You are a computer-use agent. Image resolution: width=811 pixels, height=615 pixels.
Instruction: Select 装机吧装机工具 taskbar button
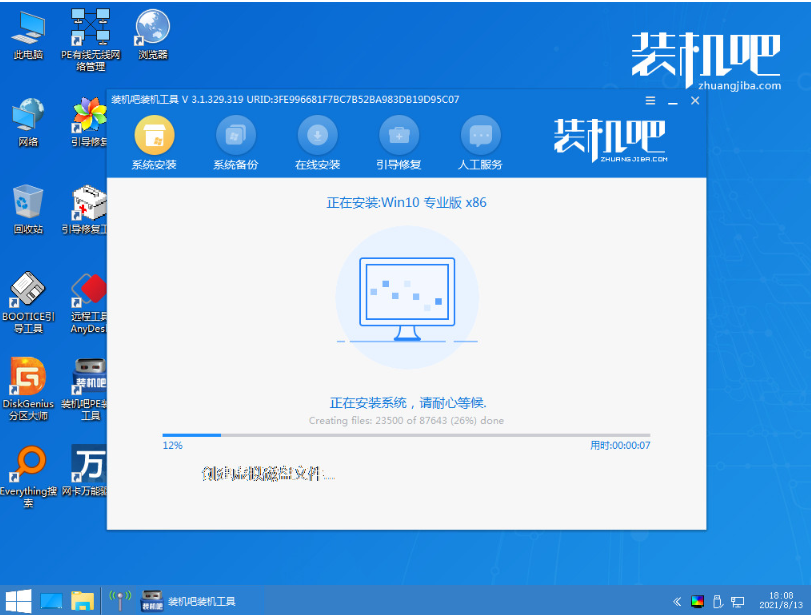[189, 601]
